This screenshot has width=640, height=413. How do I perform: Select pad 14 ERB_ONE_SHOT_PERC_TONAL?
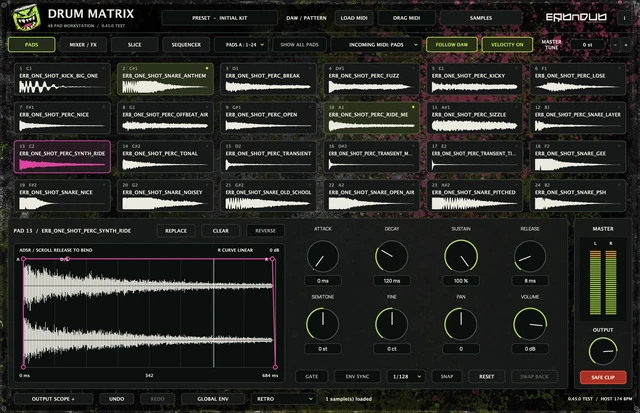(x=165, y=157)
